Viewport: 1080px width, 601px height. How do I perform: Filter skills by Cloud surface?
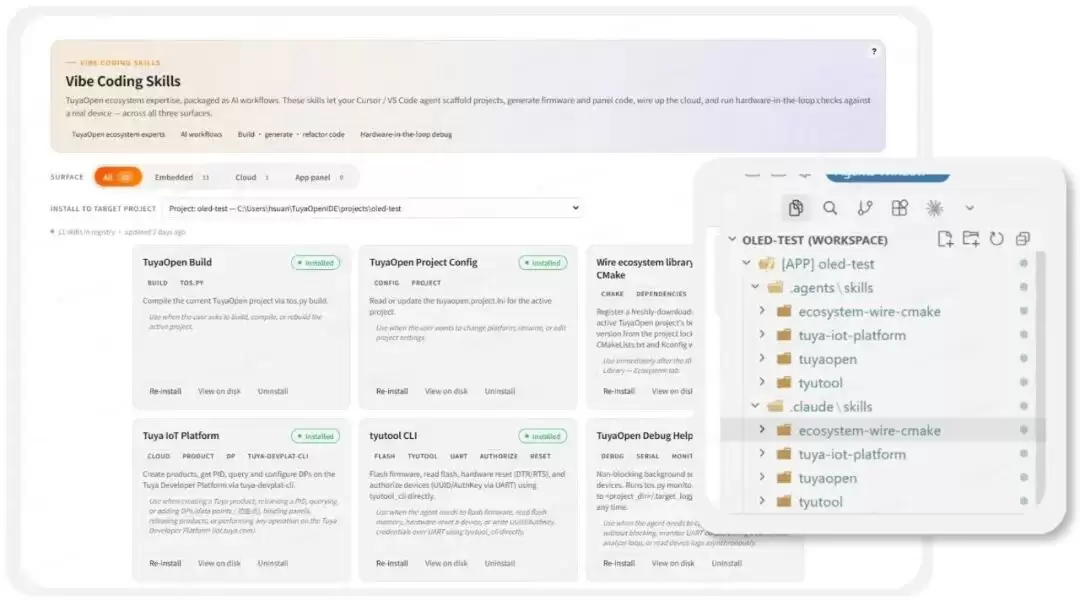[x=251, y=177]
